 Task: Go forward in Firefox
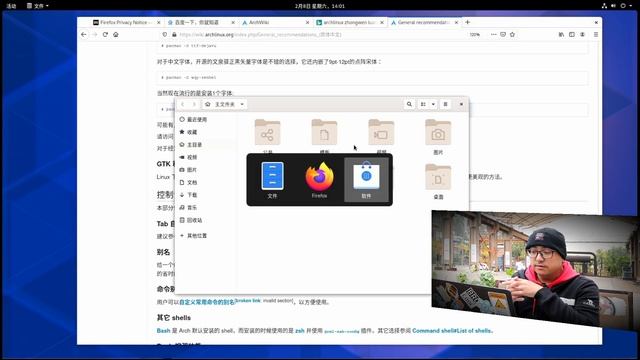[x=95, y=35]
